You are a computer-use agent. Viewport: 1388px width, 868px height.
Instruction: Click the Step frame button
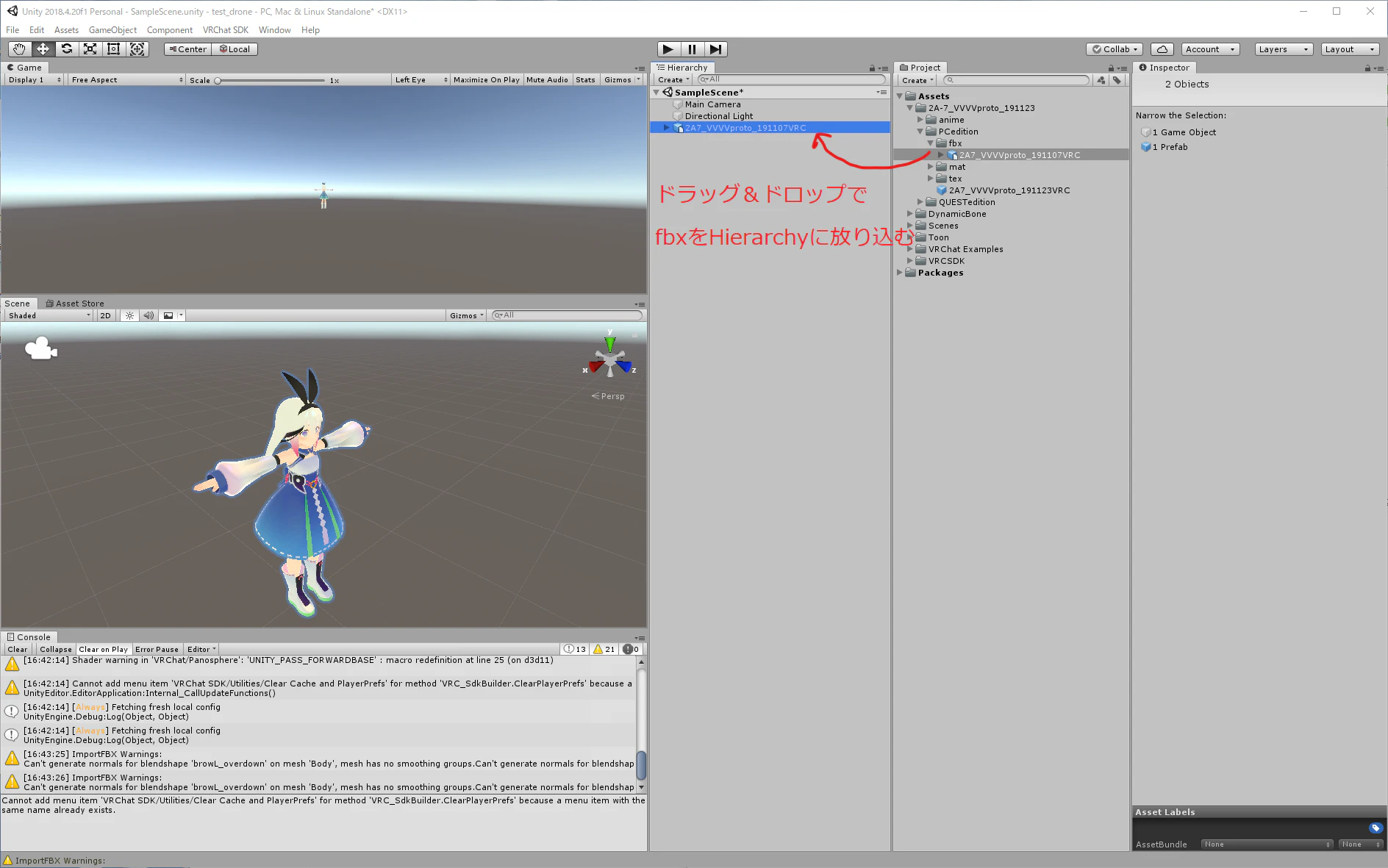point(715,49)
